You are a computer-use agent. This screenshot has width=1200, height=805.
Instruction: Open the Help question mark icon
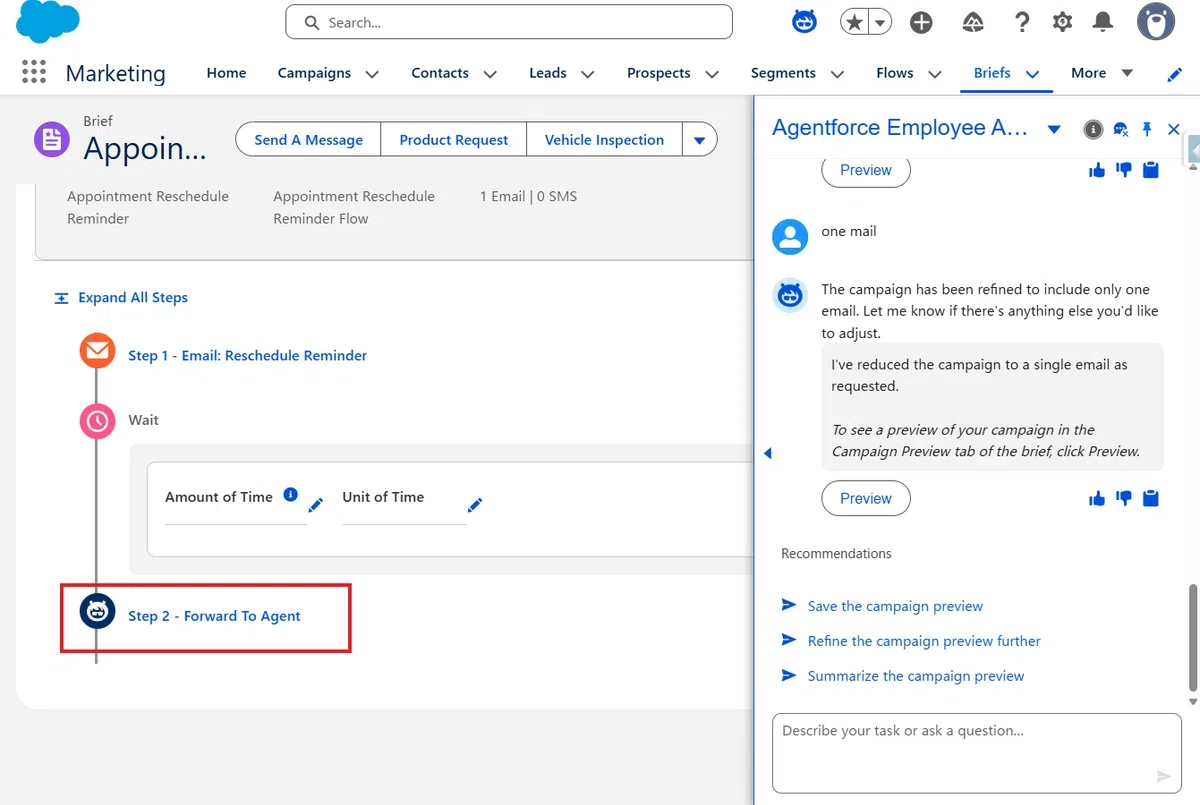pos(1021,23)
